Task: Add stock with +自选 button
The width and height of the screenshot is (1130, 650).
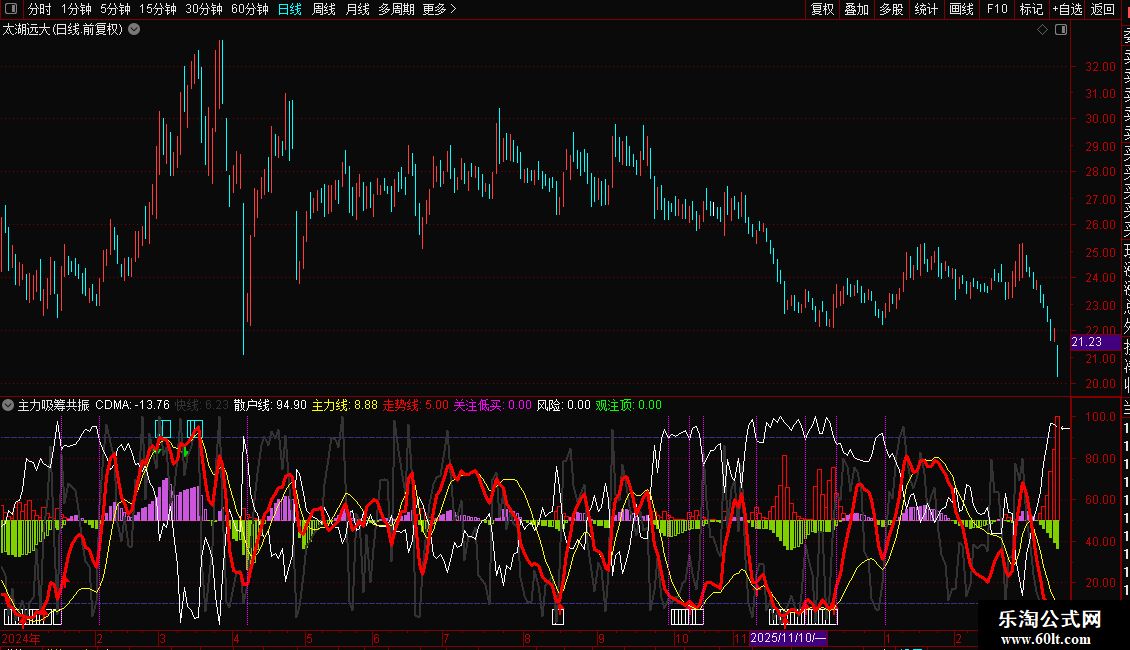Action: (x=1067, y=9)
